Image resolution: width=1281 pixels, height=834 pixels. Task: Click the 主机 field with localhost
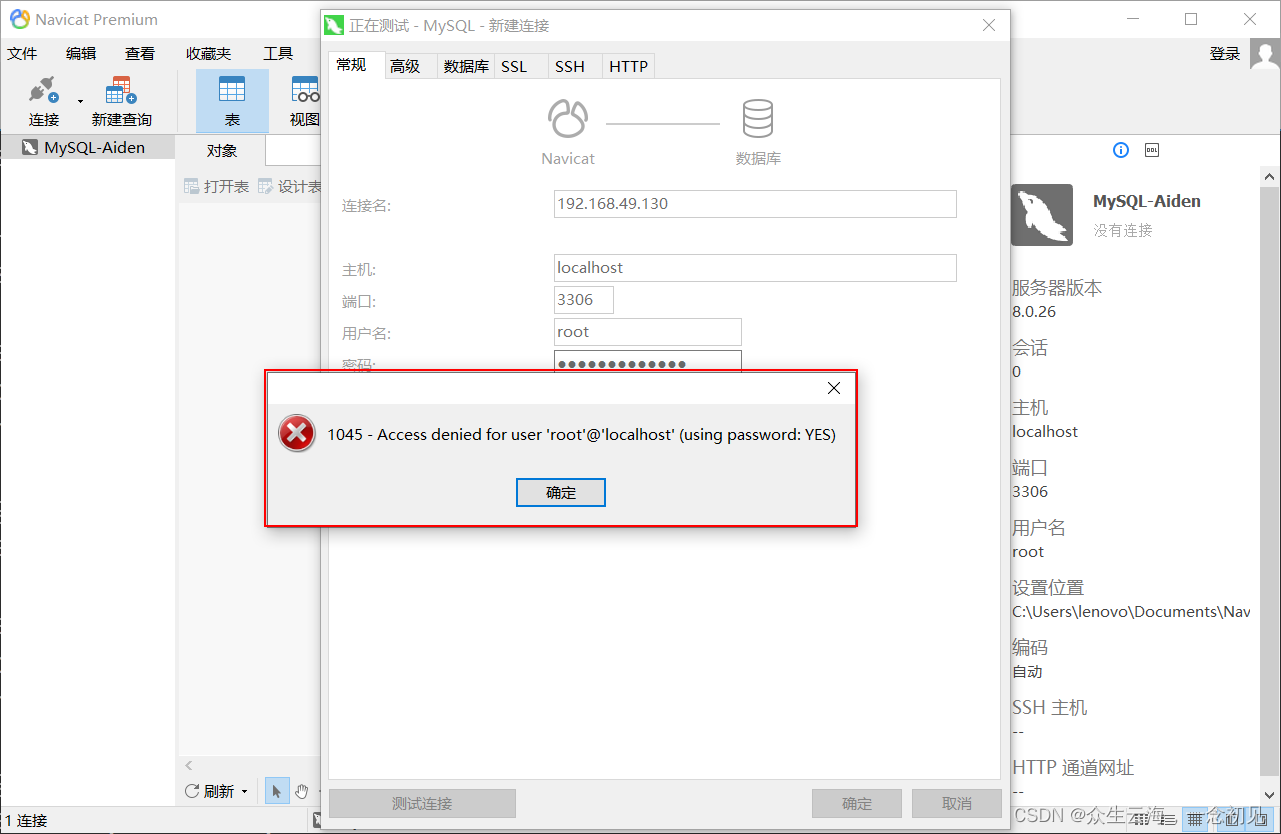point(755,268)
